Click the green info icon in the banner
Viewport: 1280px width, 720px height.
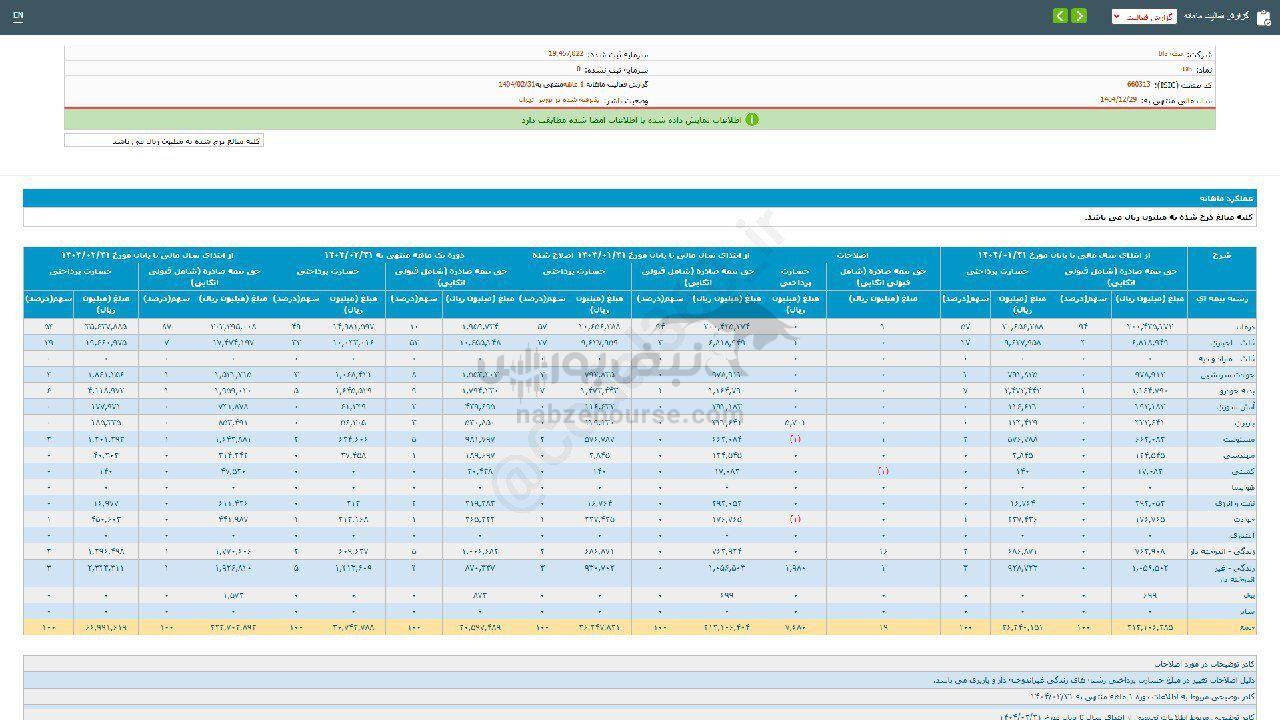click(x=752, y=119)
